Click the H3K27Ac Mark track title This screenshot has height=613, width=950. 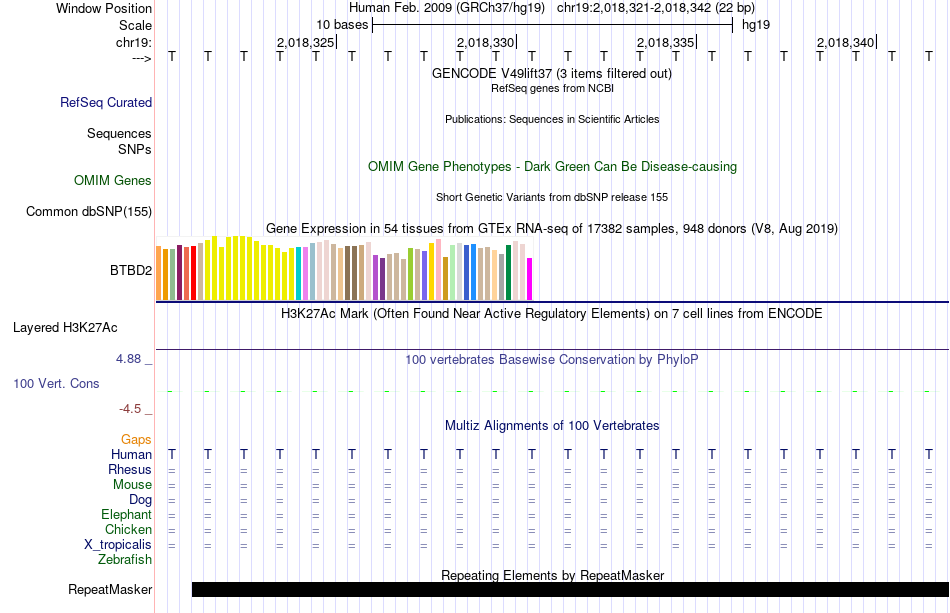(x=552, y=314)
